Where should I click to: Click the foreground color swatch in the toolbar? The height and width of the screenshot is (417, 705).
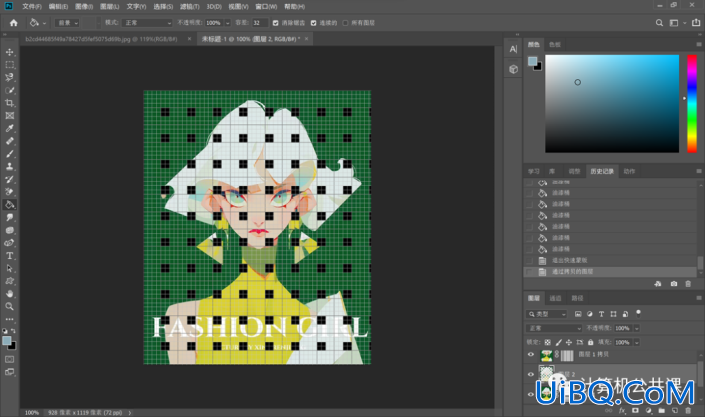coord(7,341)
